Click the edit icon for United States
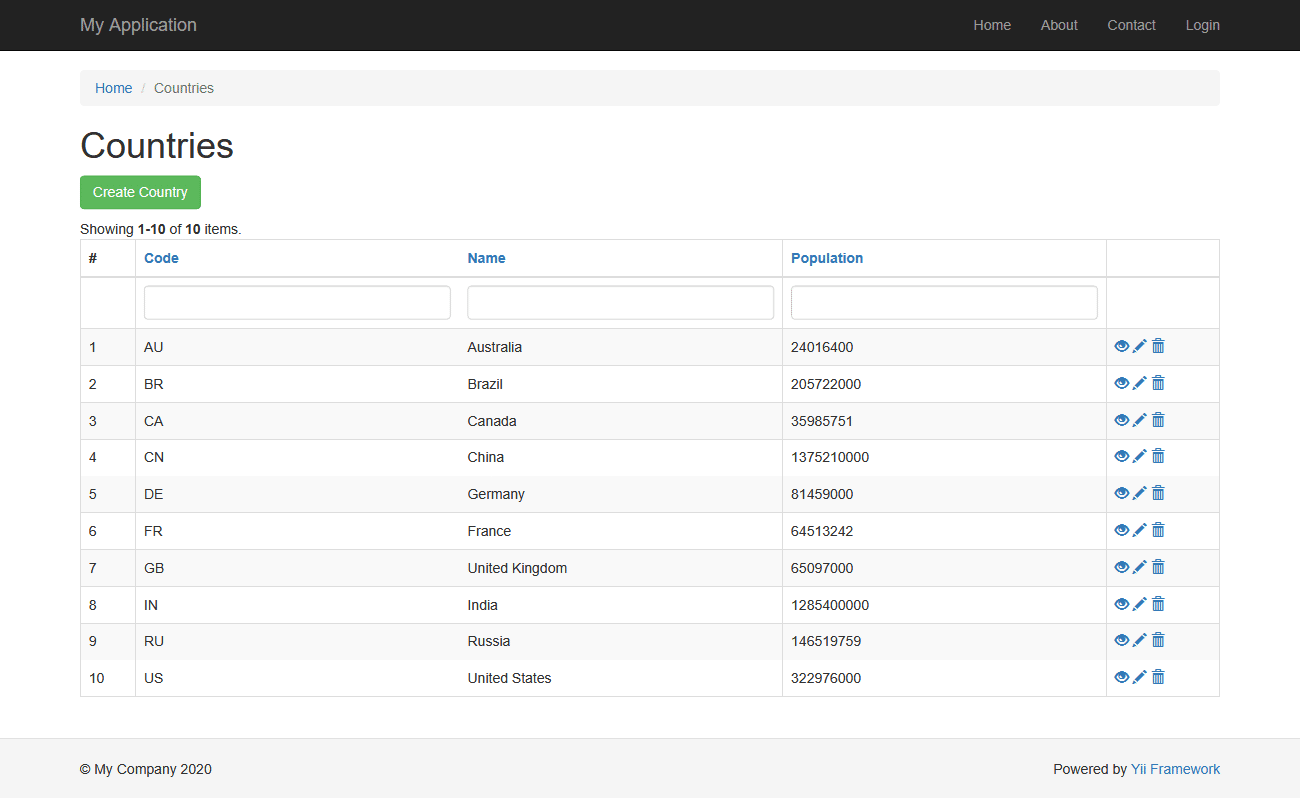The width and height of the screenshot is (1300, 798). [x=1140, y=677]
